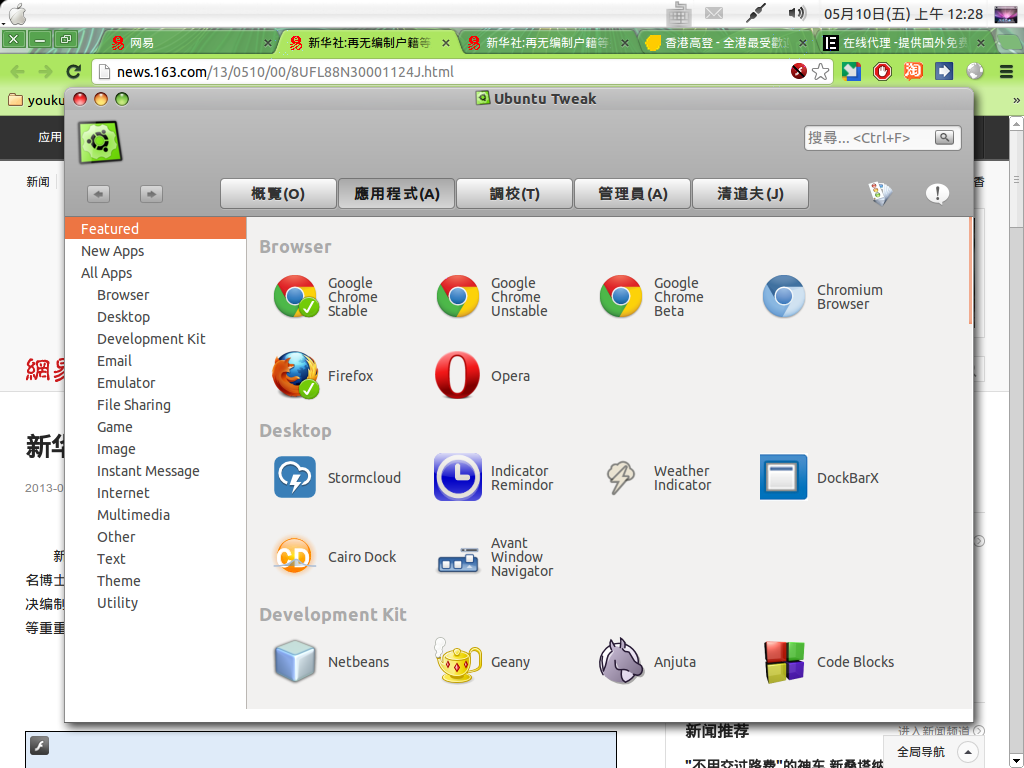The image size is (1024, 768).
Task: Select the Code Blocks icon
Action: [x=784, y=662]
